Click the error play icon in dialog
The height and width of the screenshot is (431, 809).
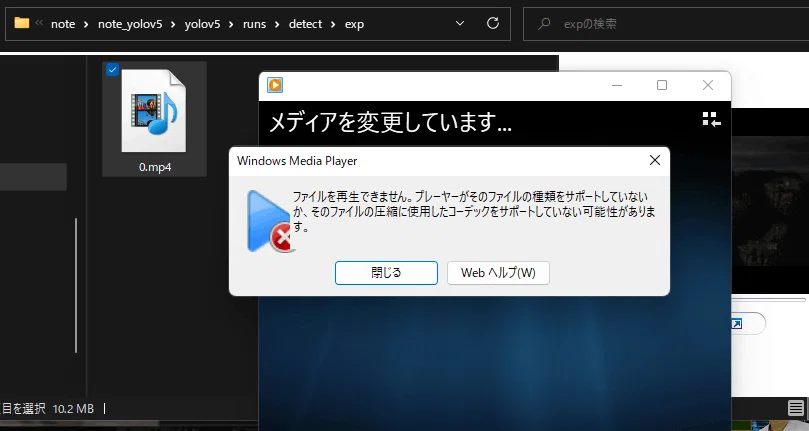point(269,221)
